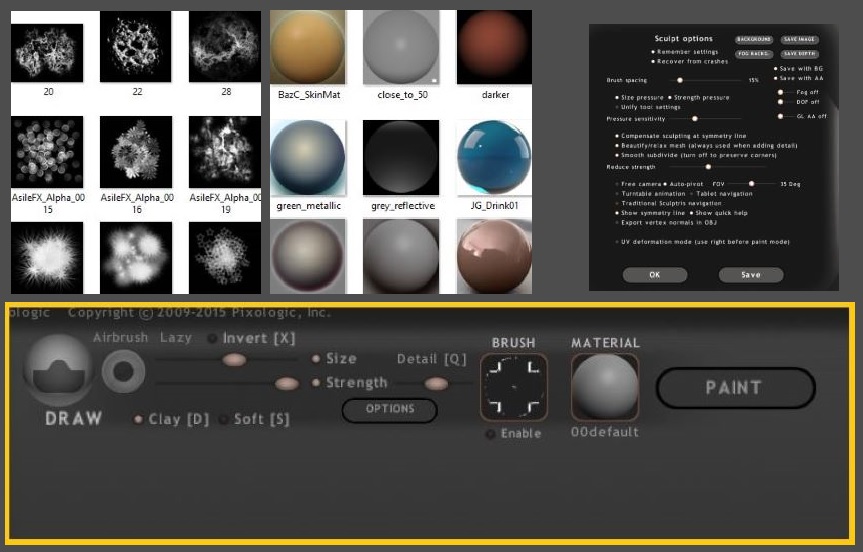Toggle Airbrush mode
Image resolution: width=863 pixels, height=552 pixels.
coord(120,337)
